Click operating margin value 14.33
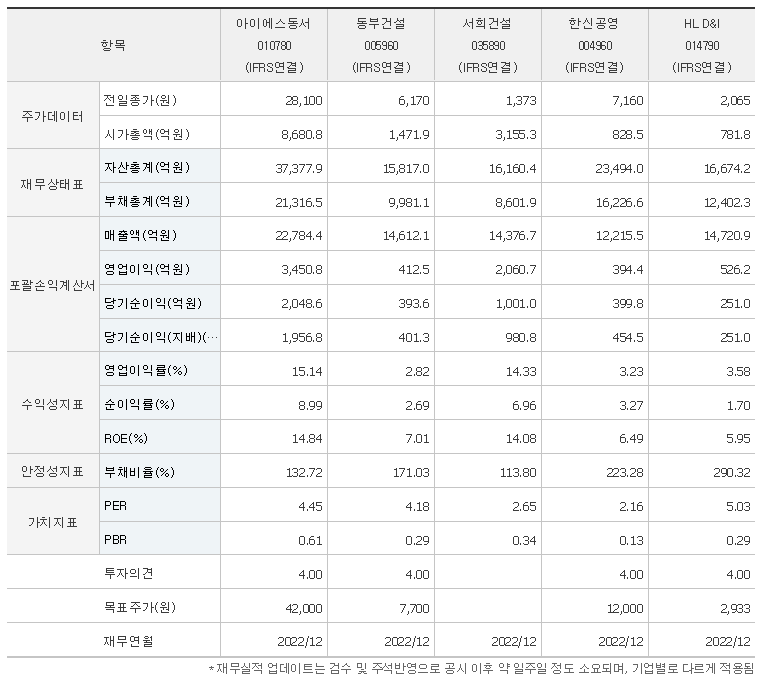Screen dimensions: 766x677 [x=521, y=372]
